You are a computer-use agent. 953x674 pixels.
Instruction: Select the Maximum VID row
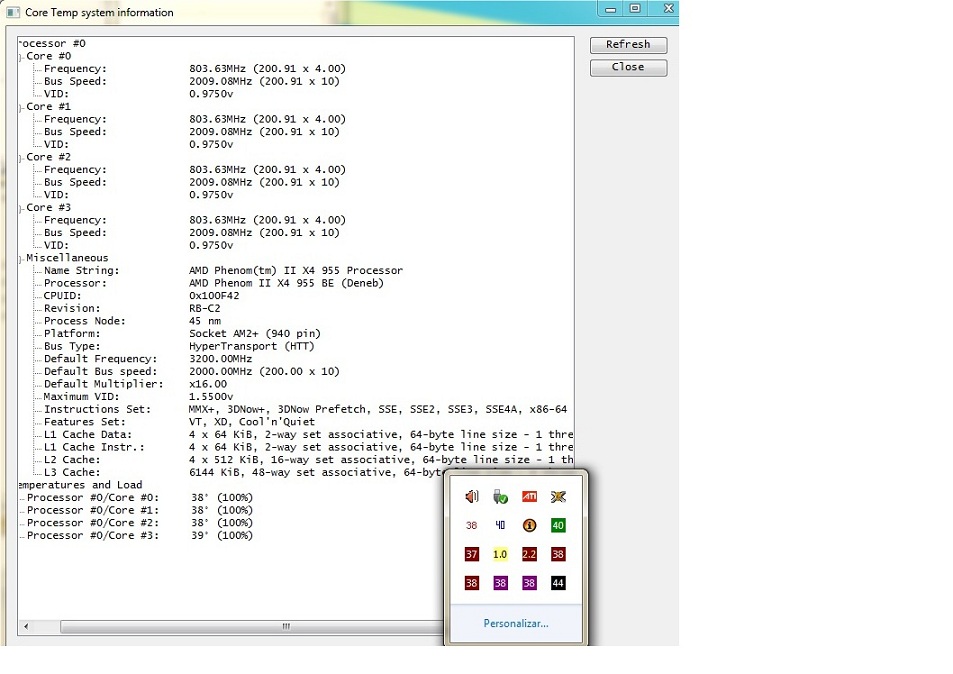139,397
